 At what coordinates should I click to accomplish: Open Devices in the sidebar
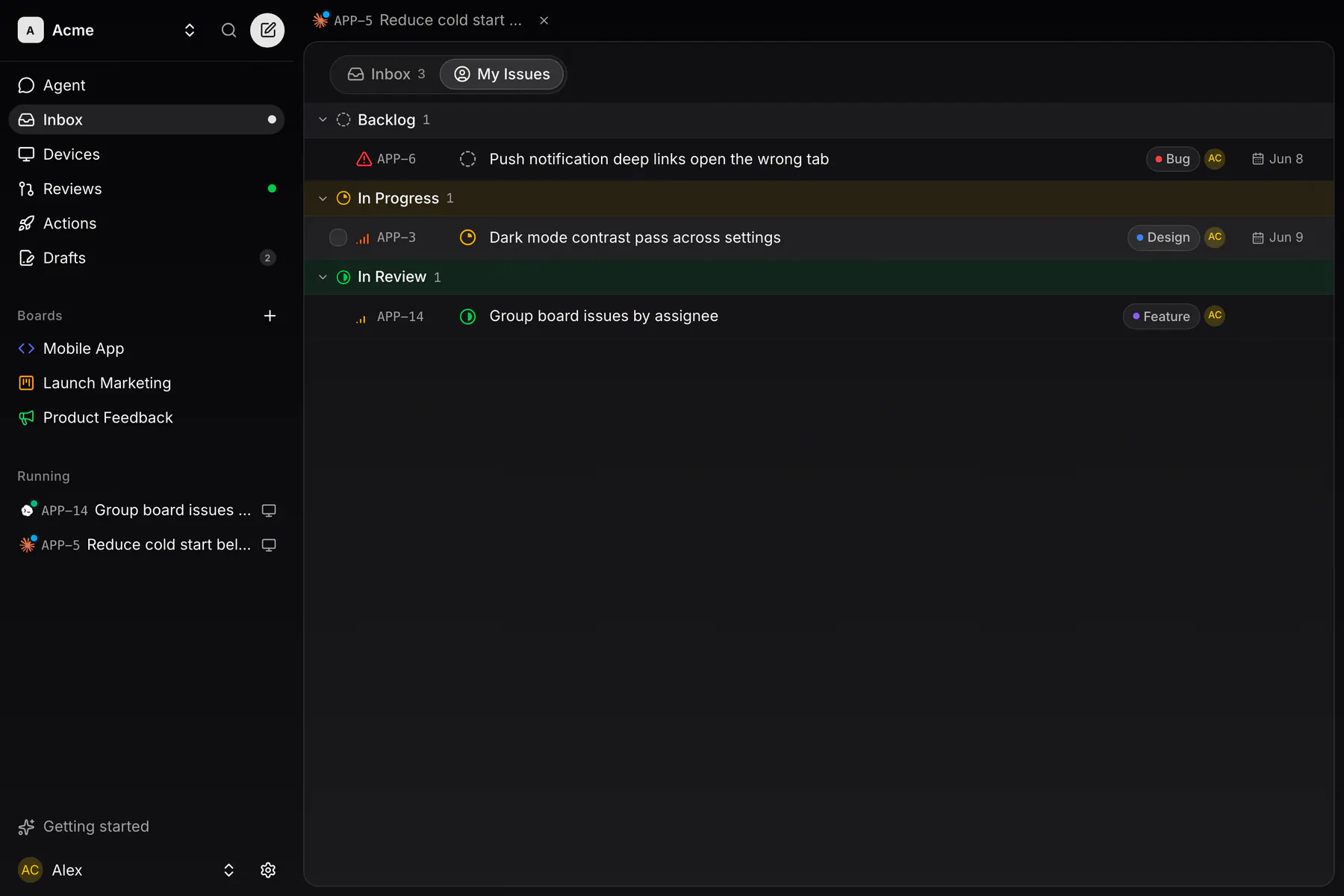tap(146, 154)
